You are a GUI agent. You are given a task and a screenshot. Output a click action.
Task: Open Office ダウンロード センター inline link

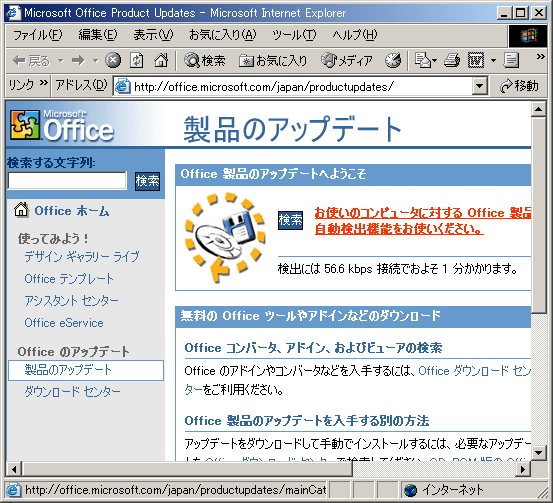[474, 371]
